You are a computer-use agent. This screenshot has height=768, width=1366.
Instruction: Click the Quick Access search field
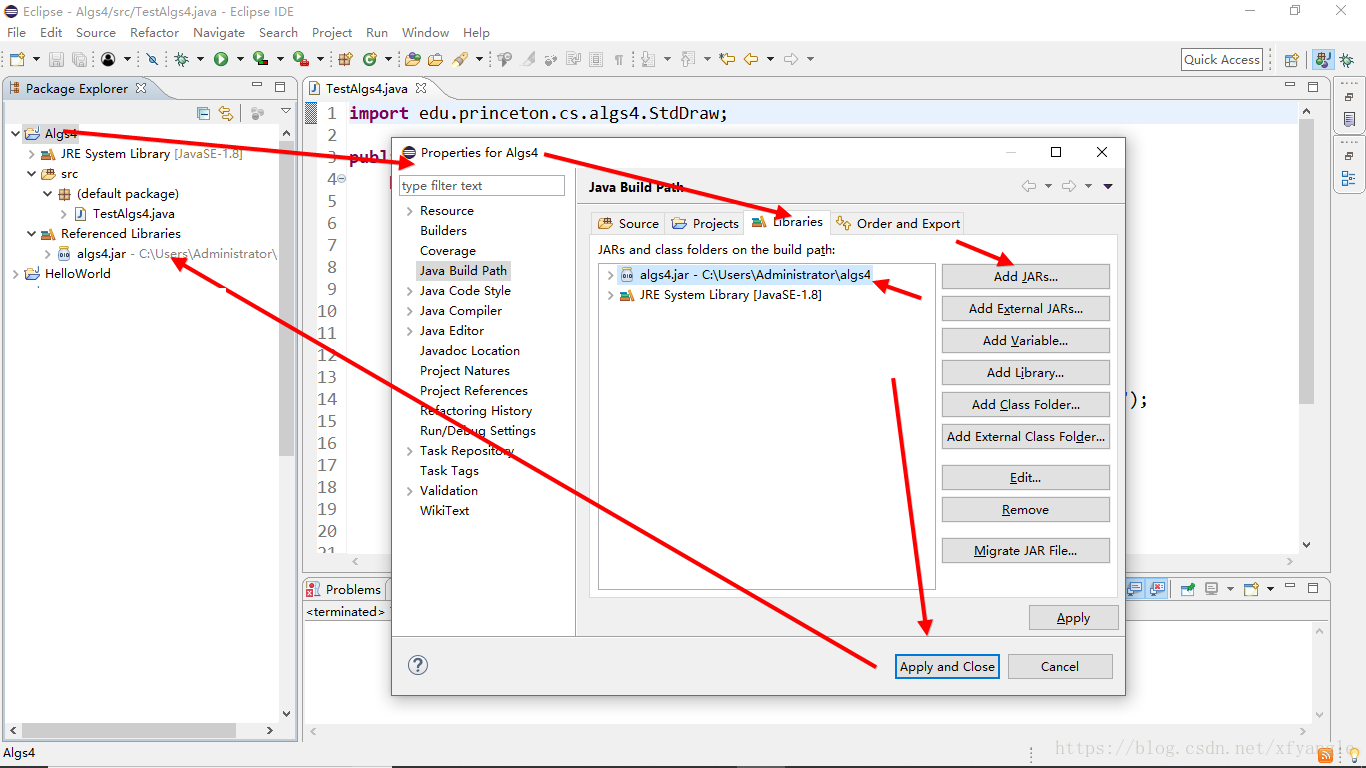click(x=1222, y=59)
